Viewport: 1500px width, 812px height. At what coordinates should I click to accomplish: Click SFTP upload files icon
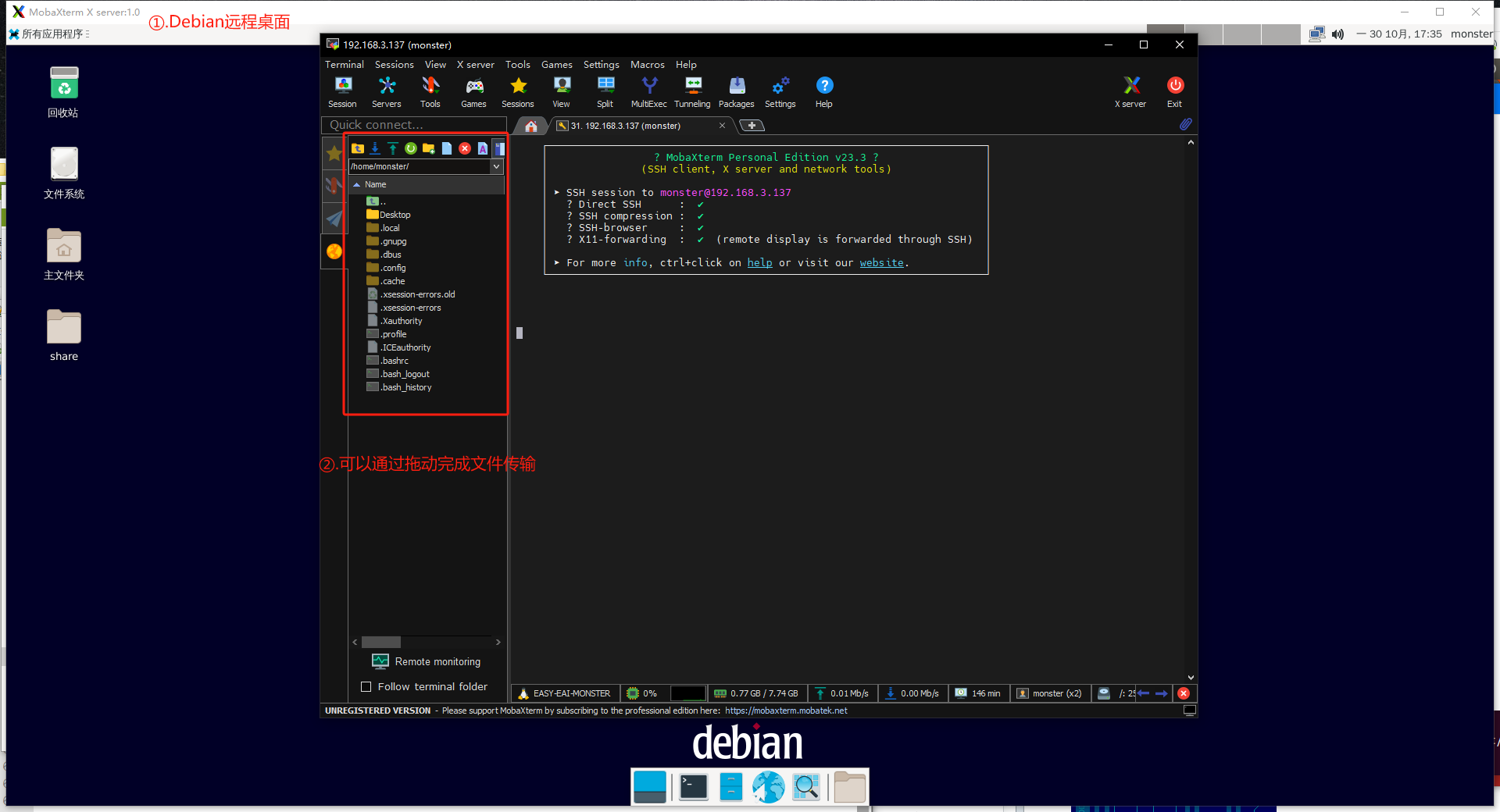pos(393,148)
